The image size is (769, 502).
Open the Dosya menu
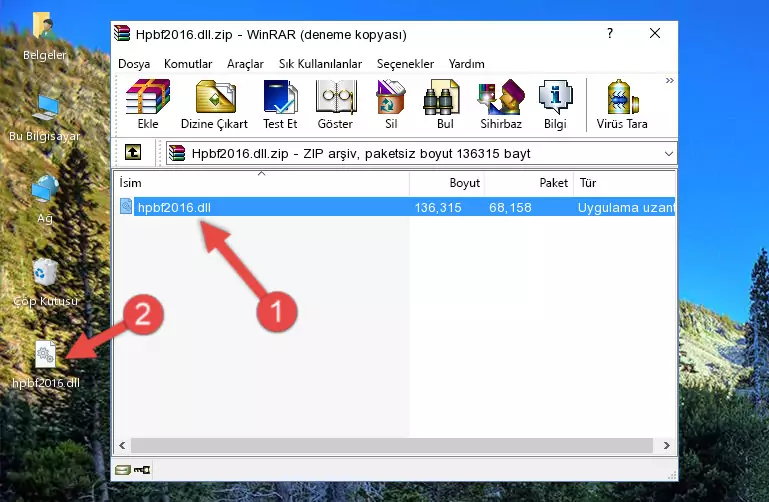[x=134, y=64]
